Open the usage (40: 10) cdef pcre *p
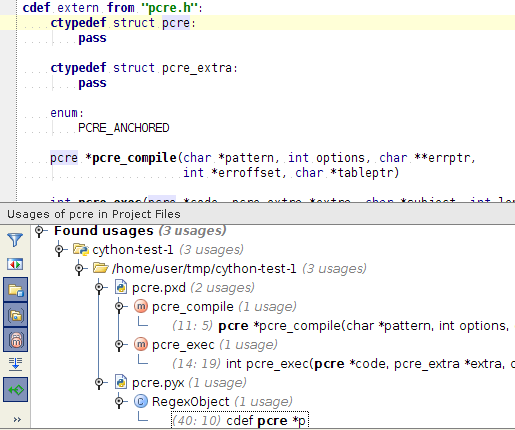Image resolution: width=515 pixels, height=430 pixels. 240,421
